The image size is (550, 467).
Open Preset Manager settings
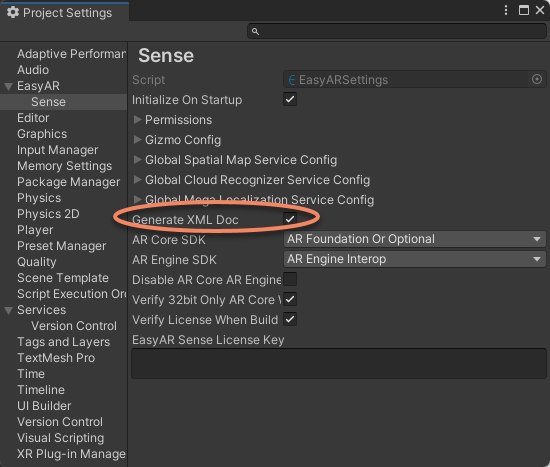coord(61,246)
